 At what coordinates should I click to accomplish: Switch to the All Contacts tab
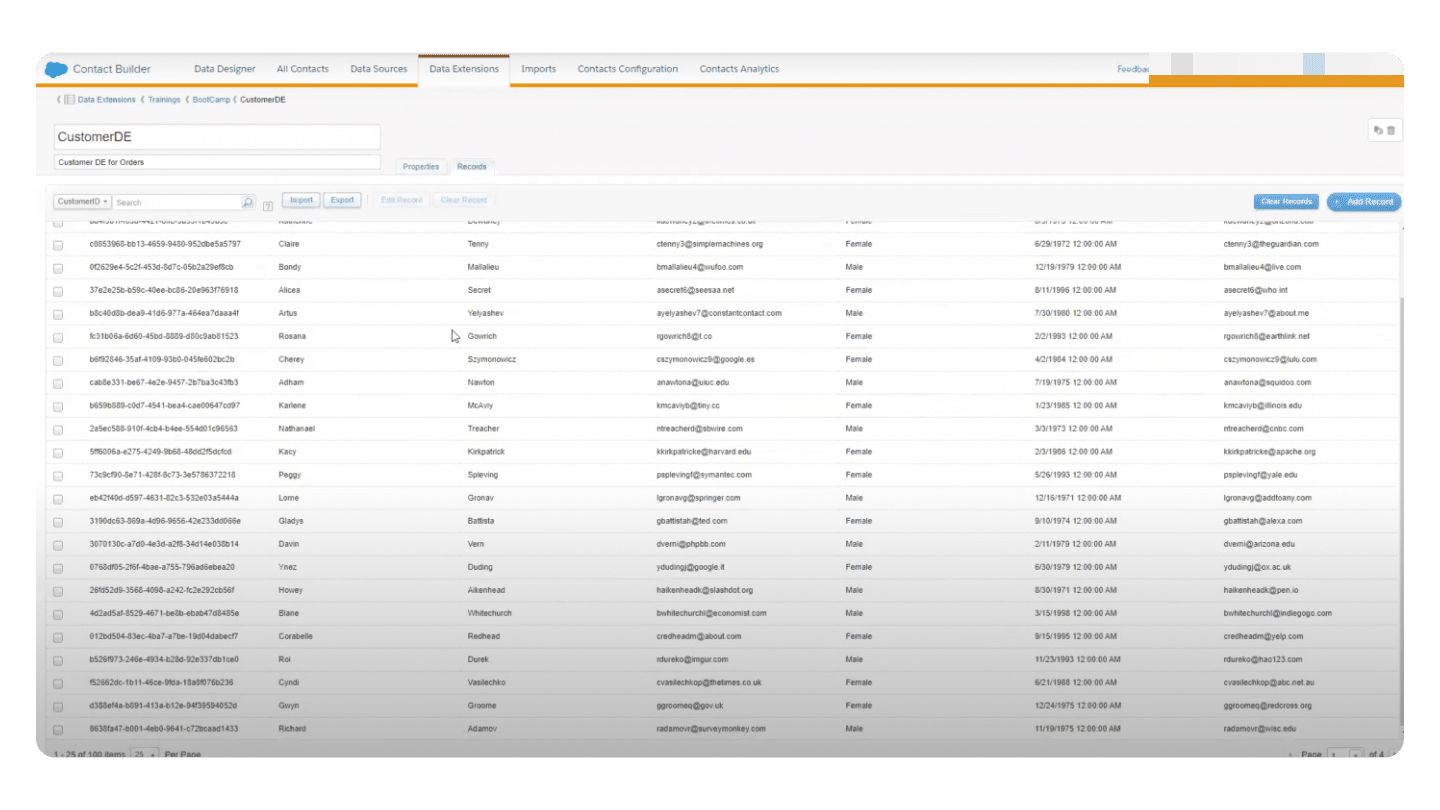[303, 69]
